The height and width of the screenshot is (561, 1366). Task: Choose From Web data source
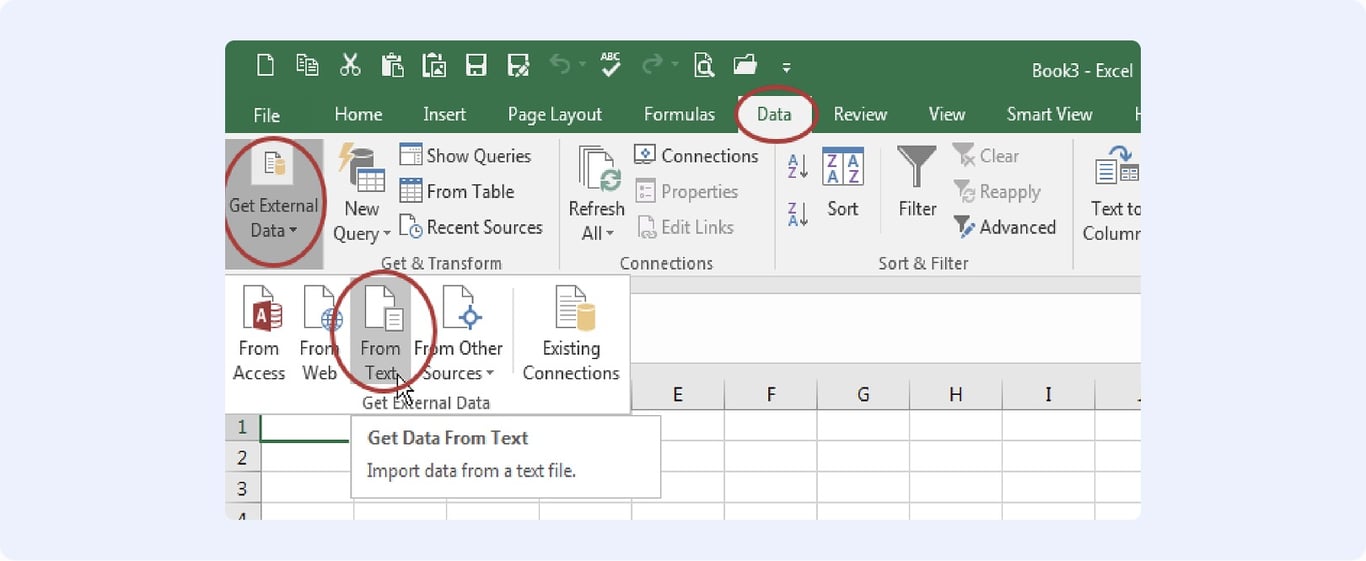coord(319,334)
